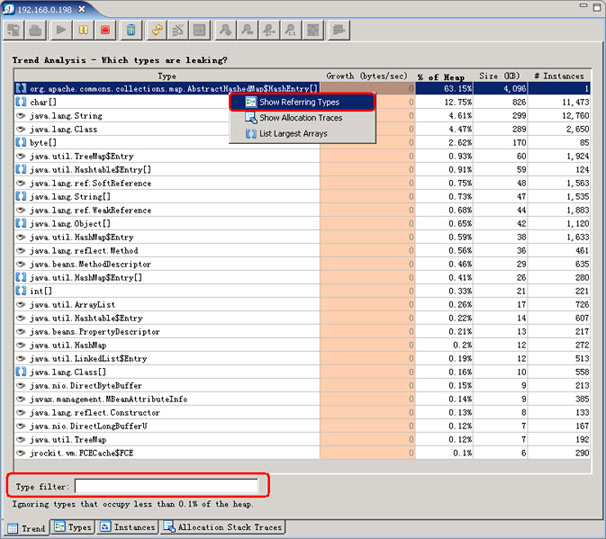Select the java.nio.DirectLongBufferU row

tap(302, 426)
